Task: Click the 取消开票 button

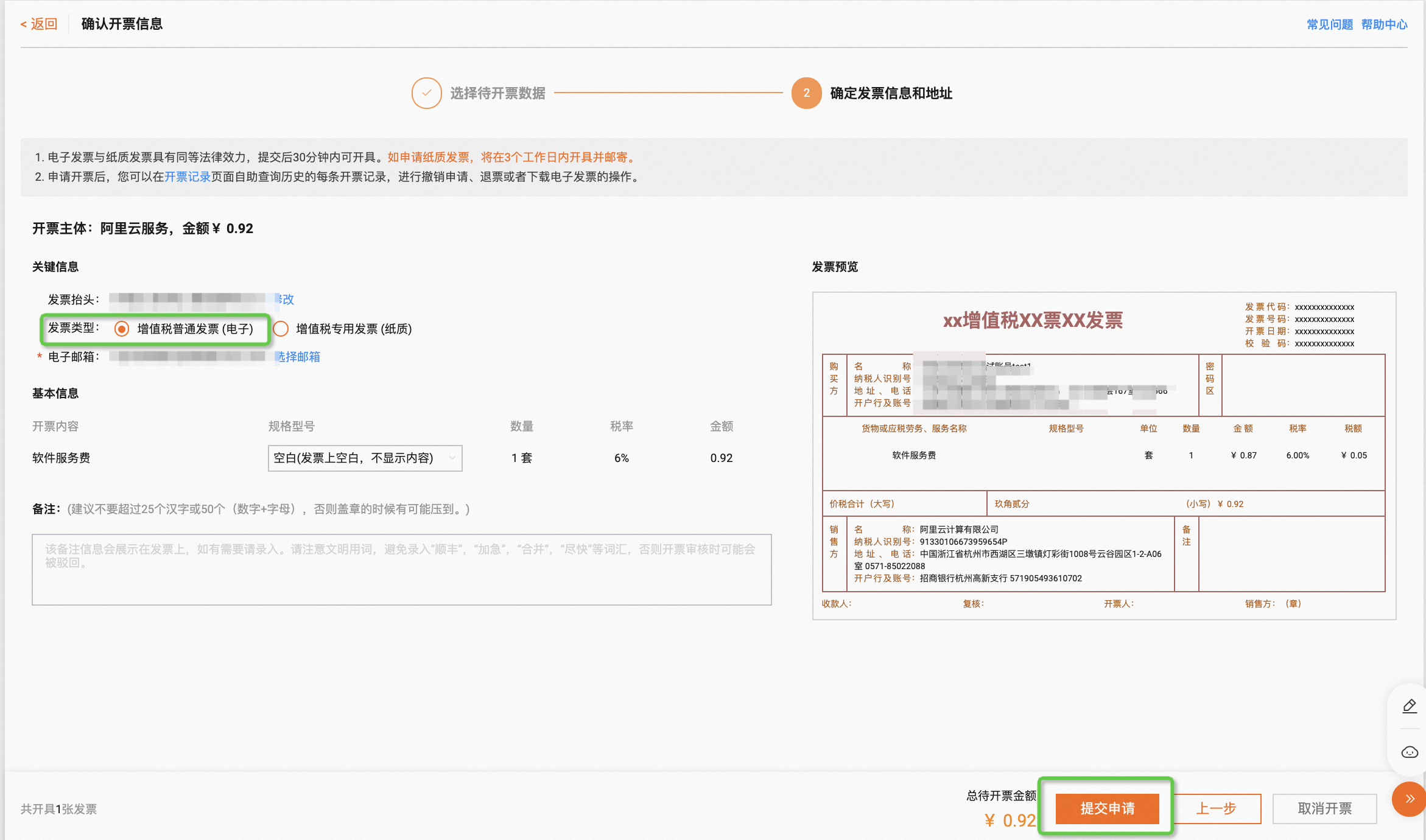Action: pyautogui.click(x=1324, y=808)
